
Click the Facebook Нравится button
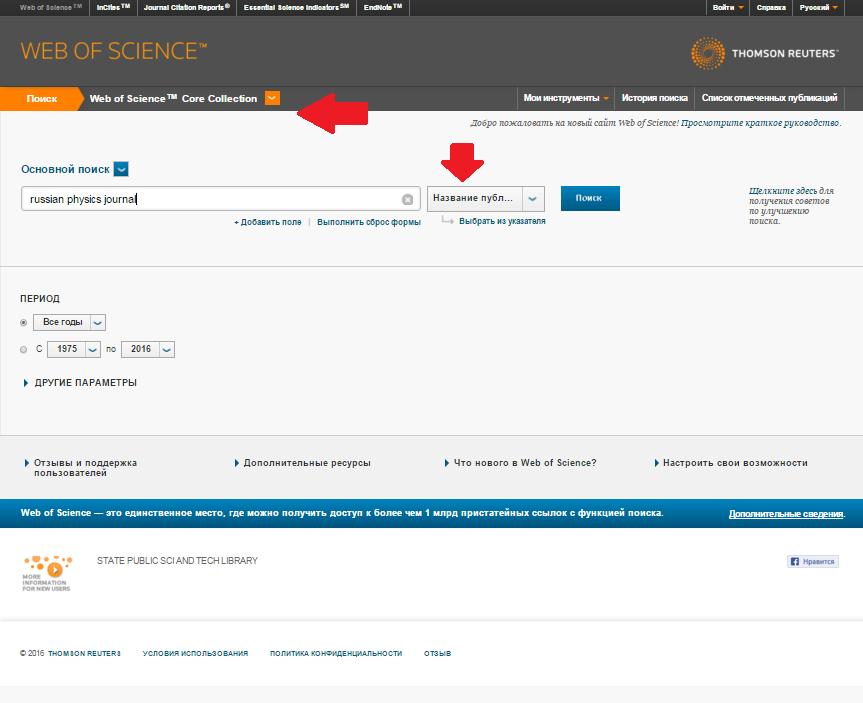813,562
